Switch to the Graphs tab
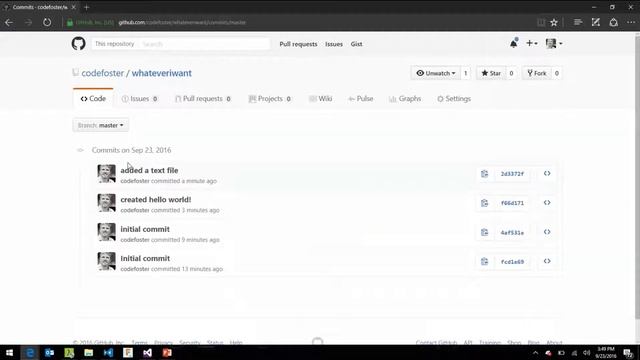640x360 pixels. pos(405,99)
